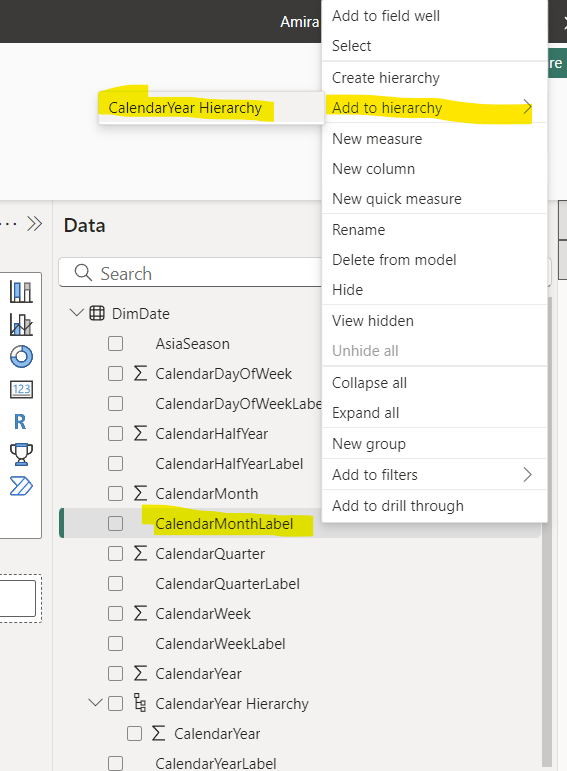This screenshot has width=567, height=771.
Task: Click the DimDate table icon
Action: coord(97,313)
